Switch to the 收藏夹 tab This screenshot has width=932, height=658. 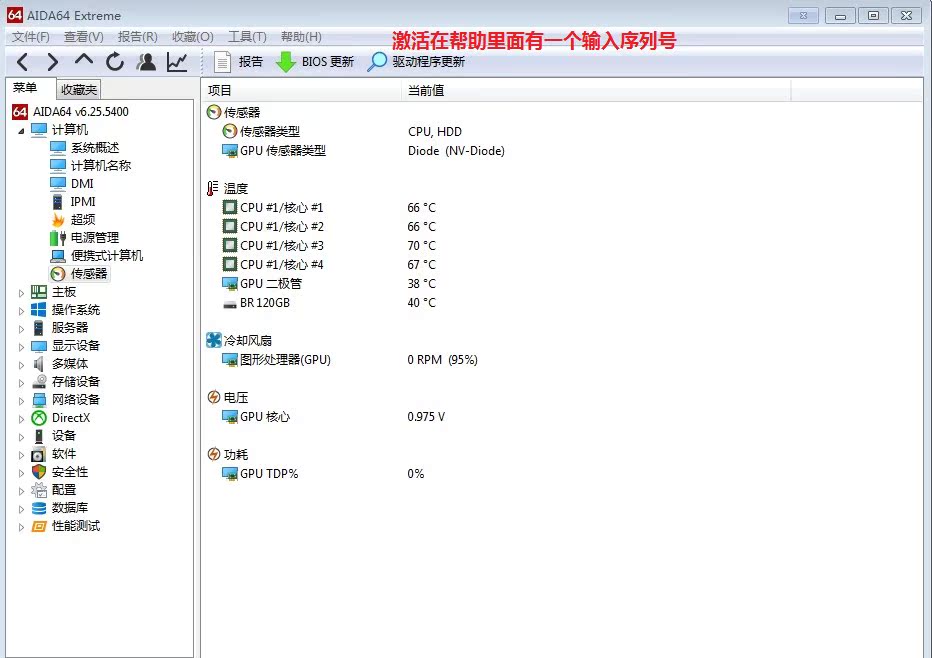click(x=78, y=89)
